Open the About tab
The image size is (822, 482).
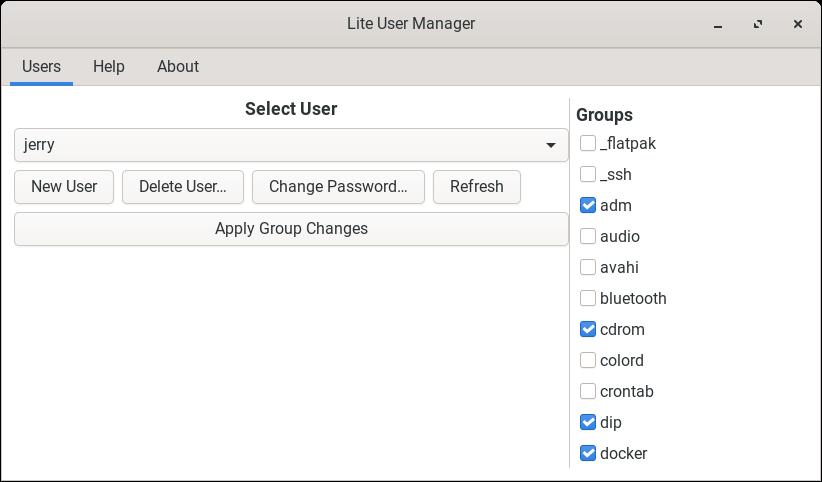click(178, 67)
